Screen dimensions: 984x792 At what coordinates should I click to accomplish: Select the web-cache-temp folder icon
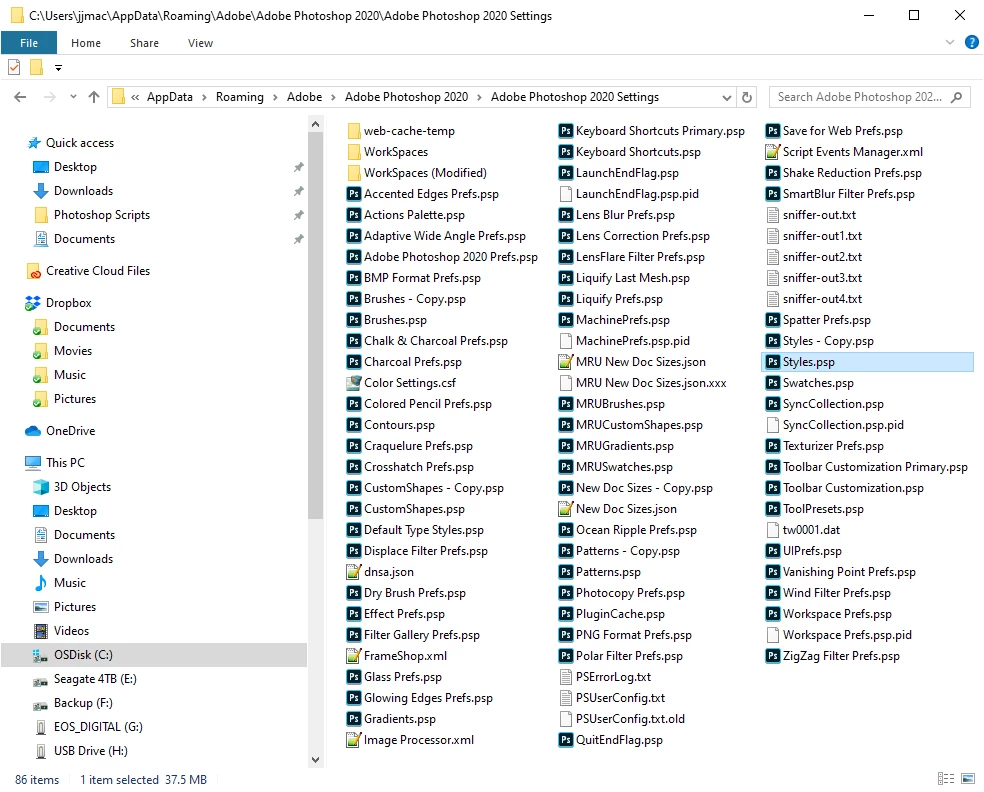tap(354, 131)
